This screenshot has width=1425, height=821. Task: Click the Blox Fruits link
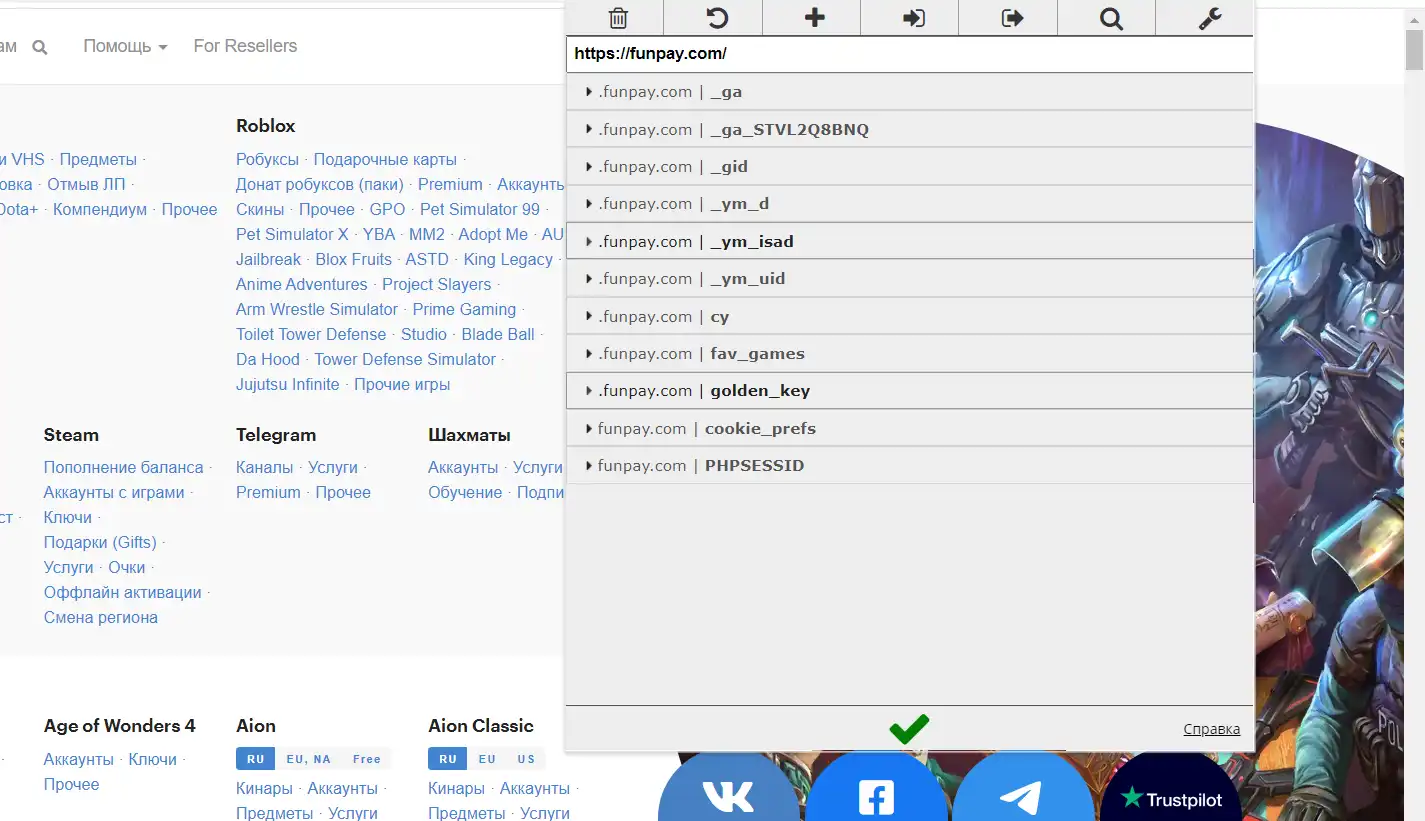[x=353, y=259]
